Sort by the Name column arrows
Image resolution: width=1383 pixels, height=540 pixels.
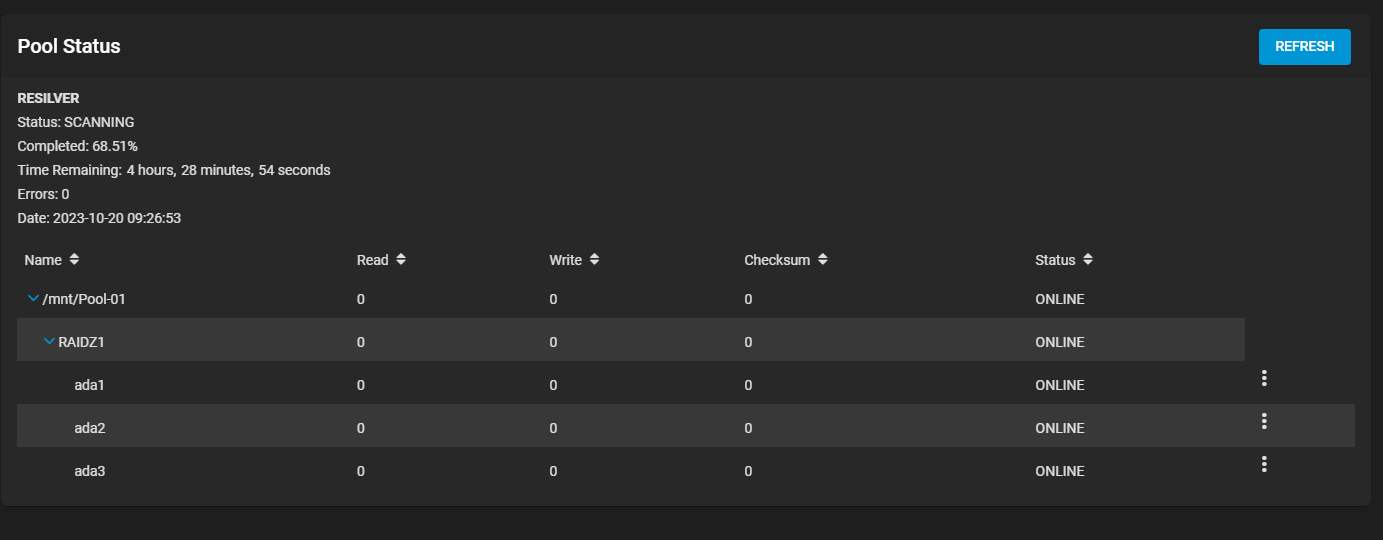click(74, 260)
